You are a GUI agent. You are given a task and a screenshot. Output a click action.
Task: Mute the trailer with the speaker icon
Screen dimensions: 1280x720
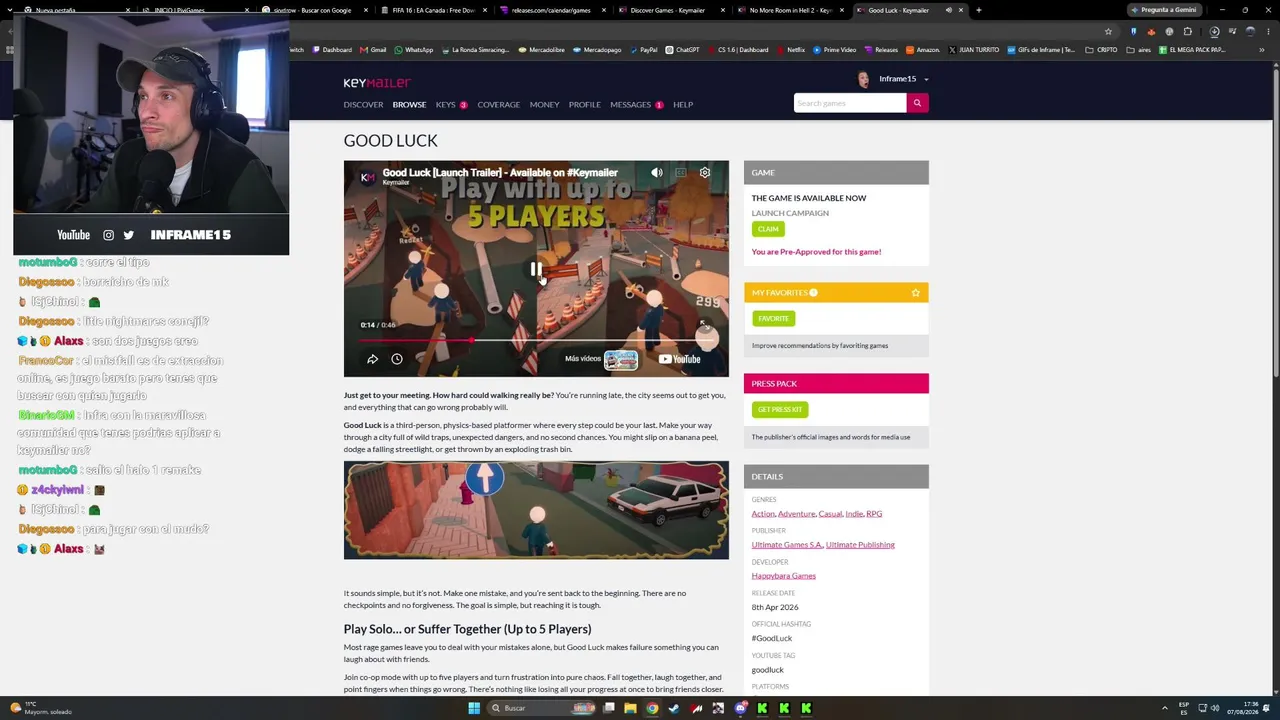(657, 173)
